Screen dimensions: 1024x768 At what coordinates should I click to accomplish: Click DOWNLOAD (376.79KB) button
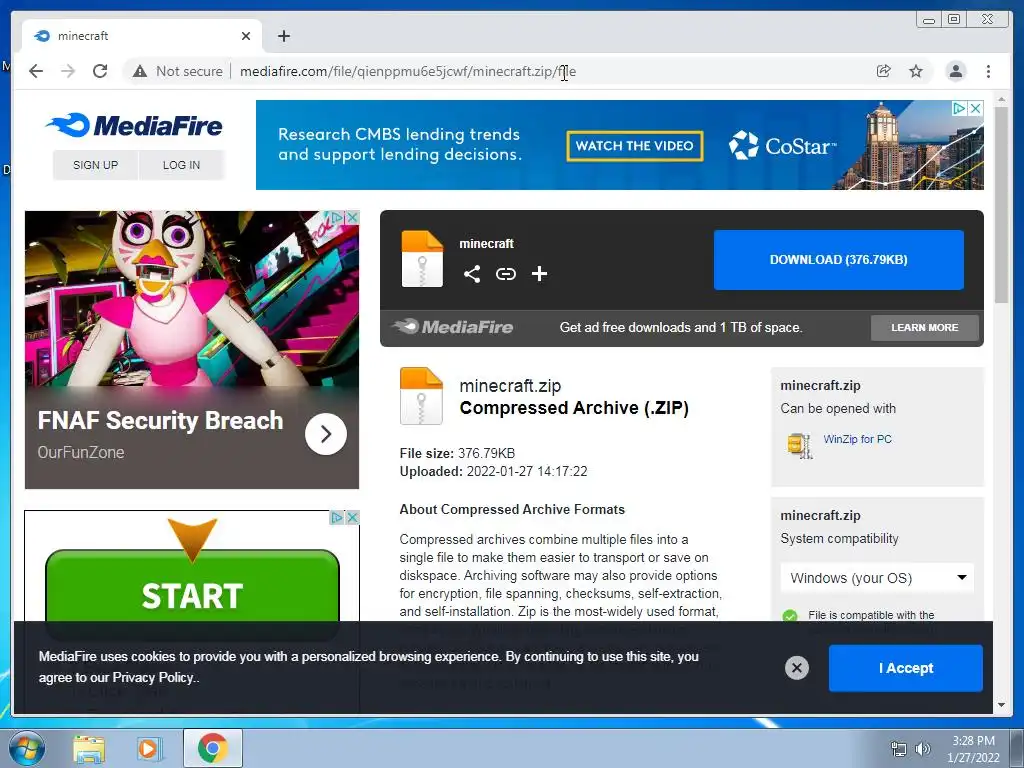tap(839, 260)
